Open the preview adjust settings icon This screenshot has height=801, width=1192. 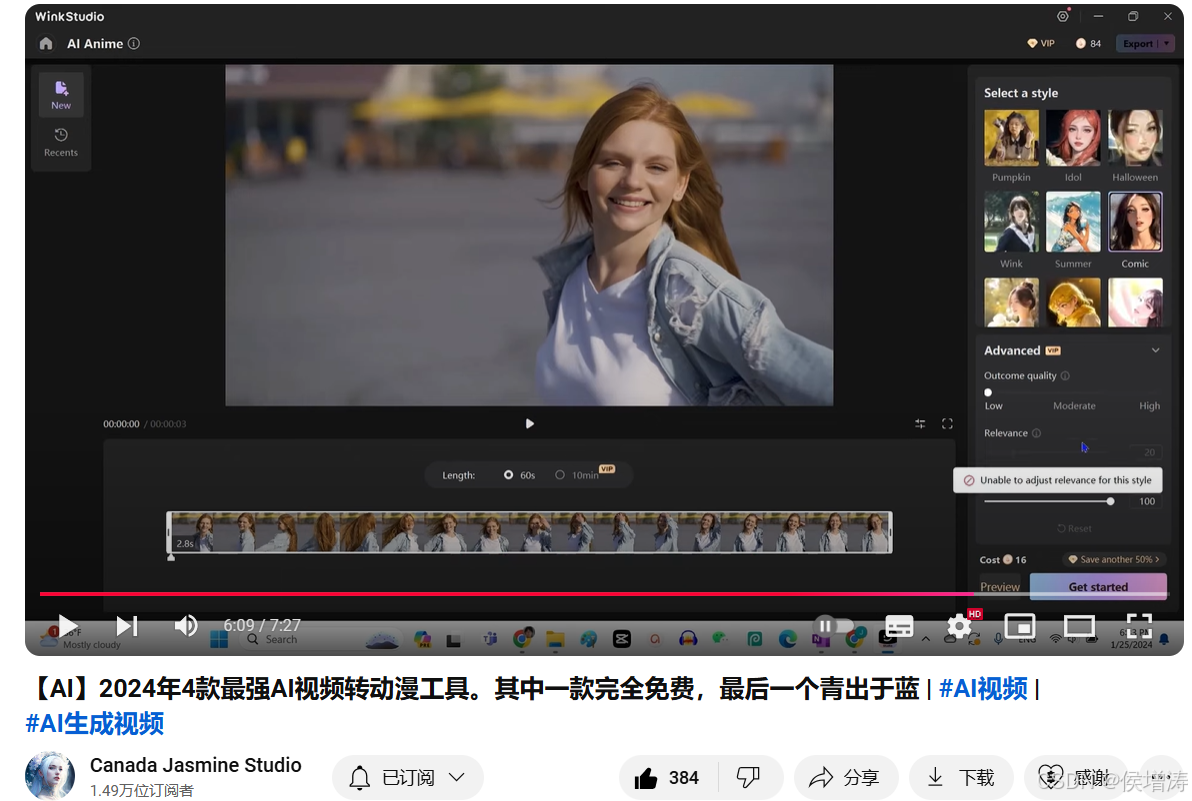pyautogui.click(x=920, y=424)
